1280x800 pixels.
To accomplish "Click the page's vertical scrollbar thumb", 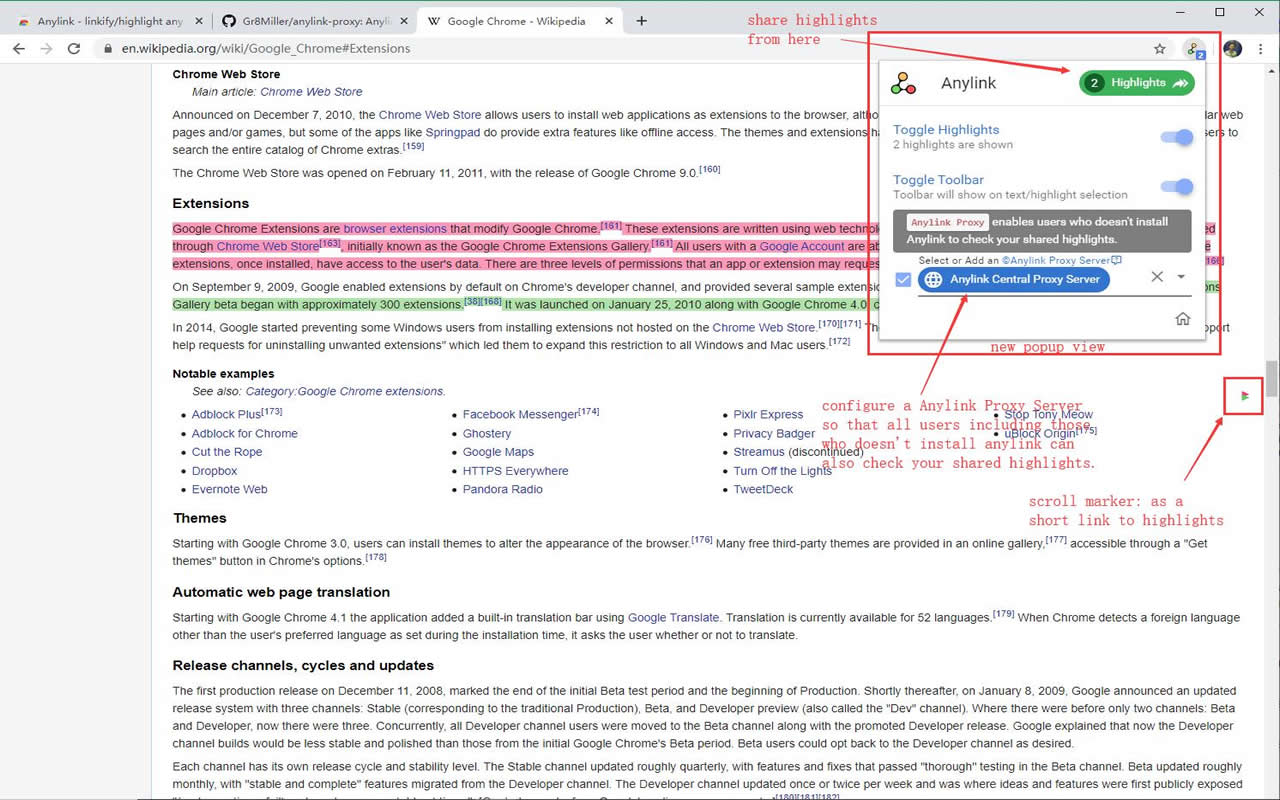I will click(1271, 378).
